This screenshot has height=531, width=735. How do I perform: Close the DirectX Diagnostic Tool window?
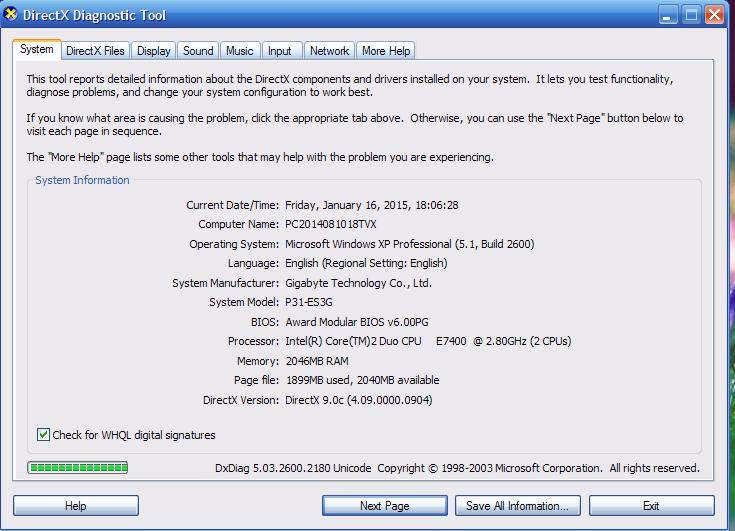(x=714, y=15)
